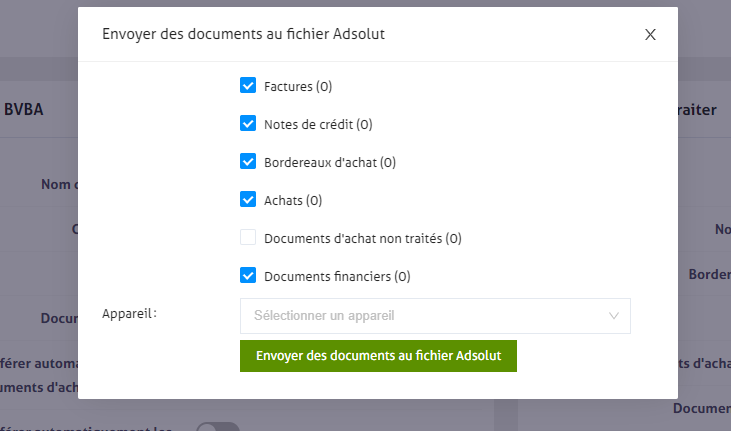This screenshot has height=431, width=731.
Task: Click the 'Factures (0)' label text
Action: point(298,87)
